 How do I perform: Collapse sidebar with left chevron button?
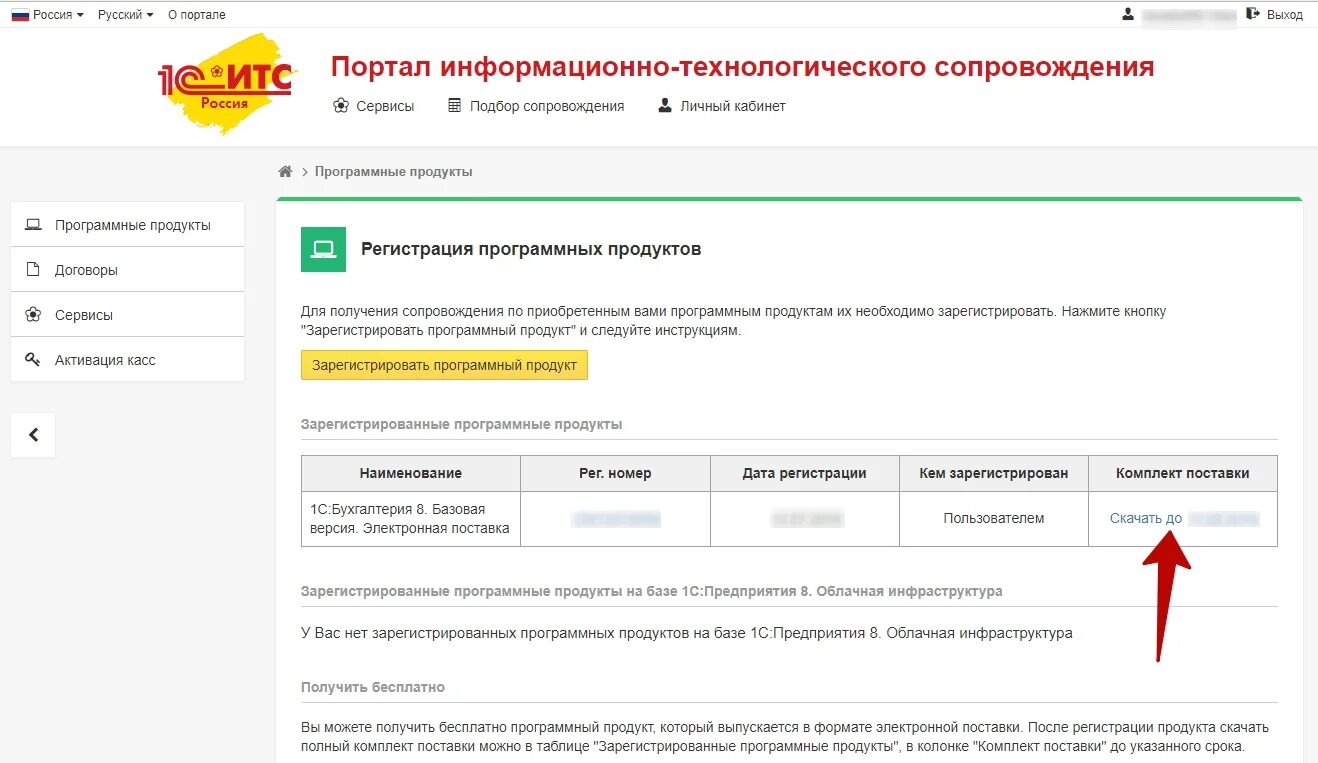click(x=33, y=435)
